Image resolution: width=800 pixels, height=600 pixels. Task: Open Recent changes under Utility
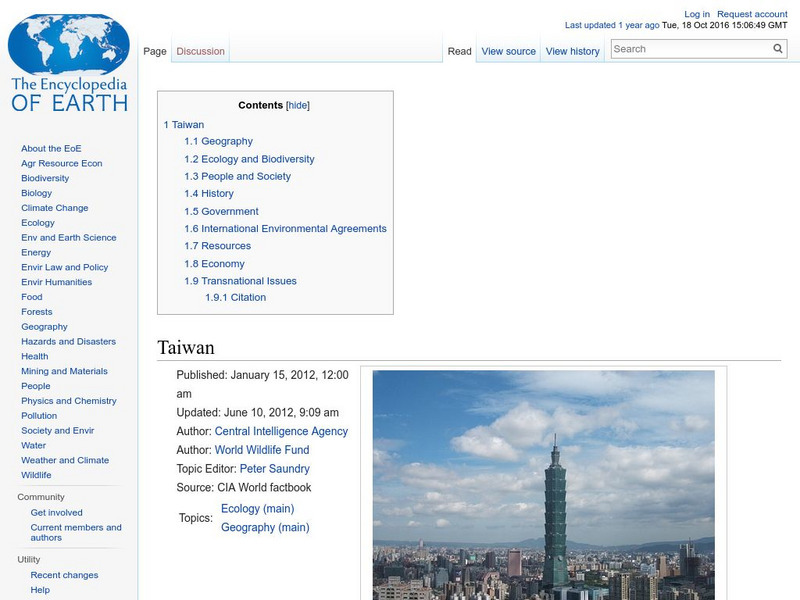pyautogui.click(x=64, y=575)
